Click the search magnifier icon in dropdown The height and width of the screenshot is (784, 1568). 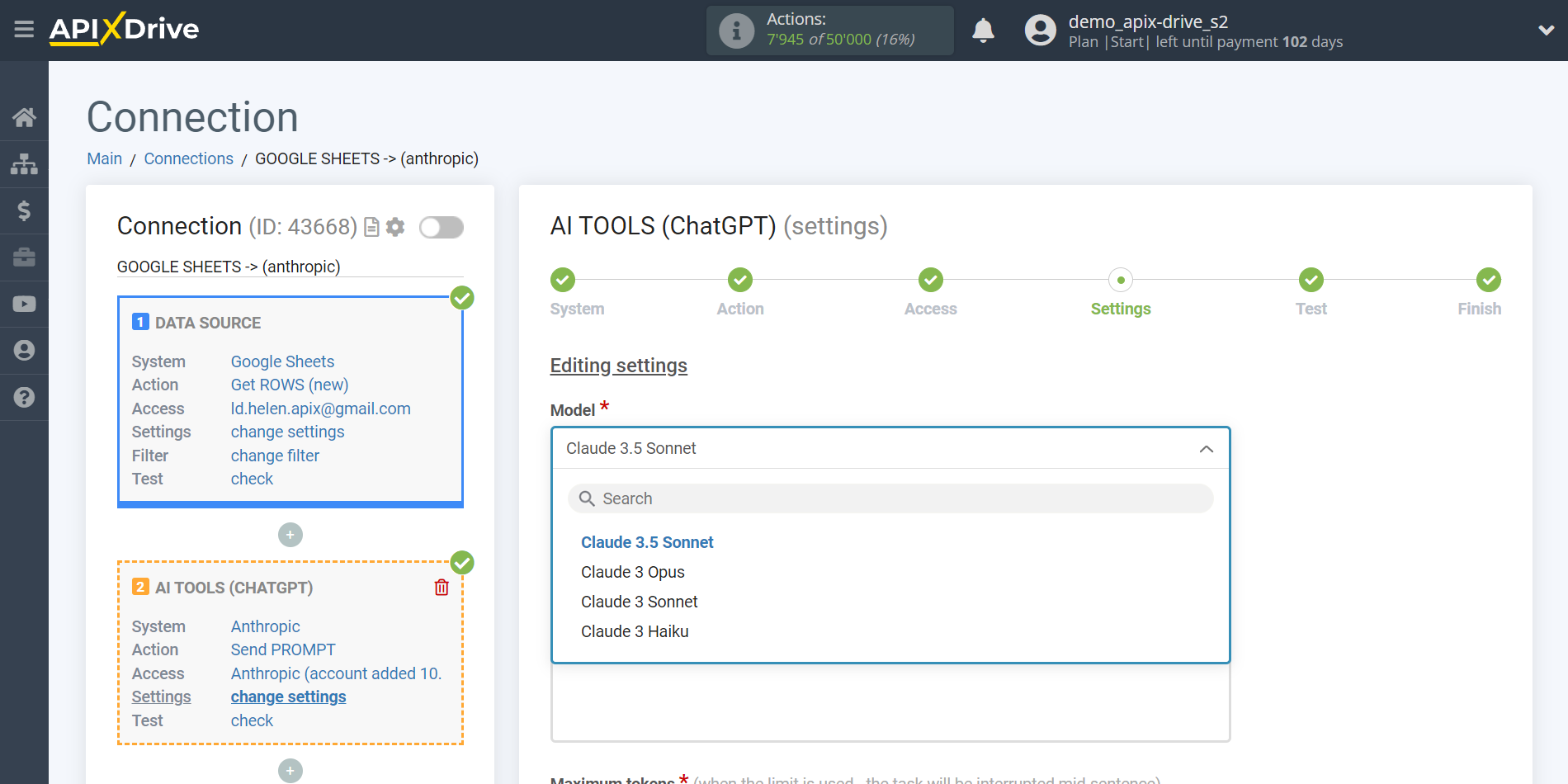(x=587, y=498)
